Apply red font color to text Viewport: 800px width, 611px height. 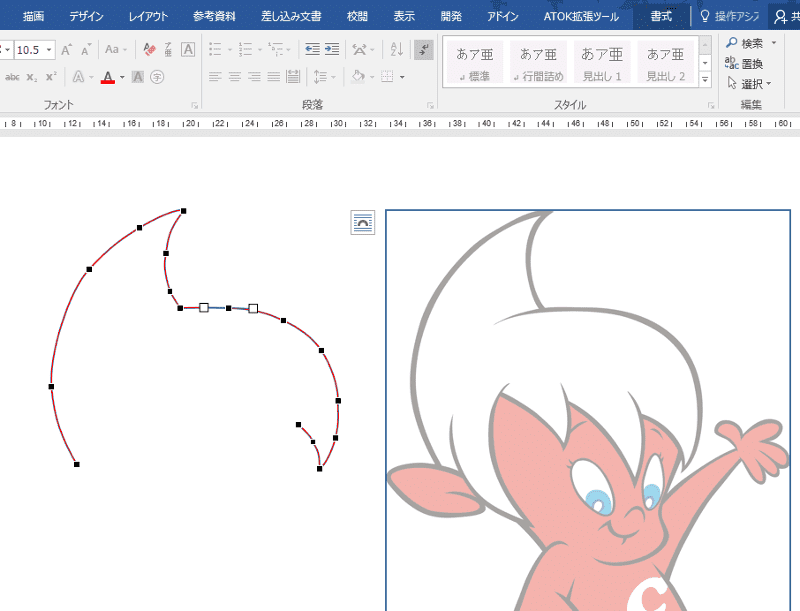[x=108, y=77]
